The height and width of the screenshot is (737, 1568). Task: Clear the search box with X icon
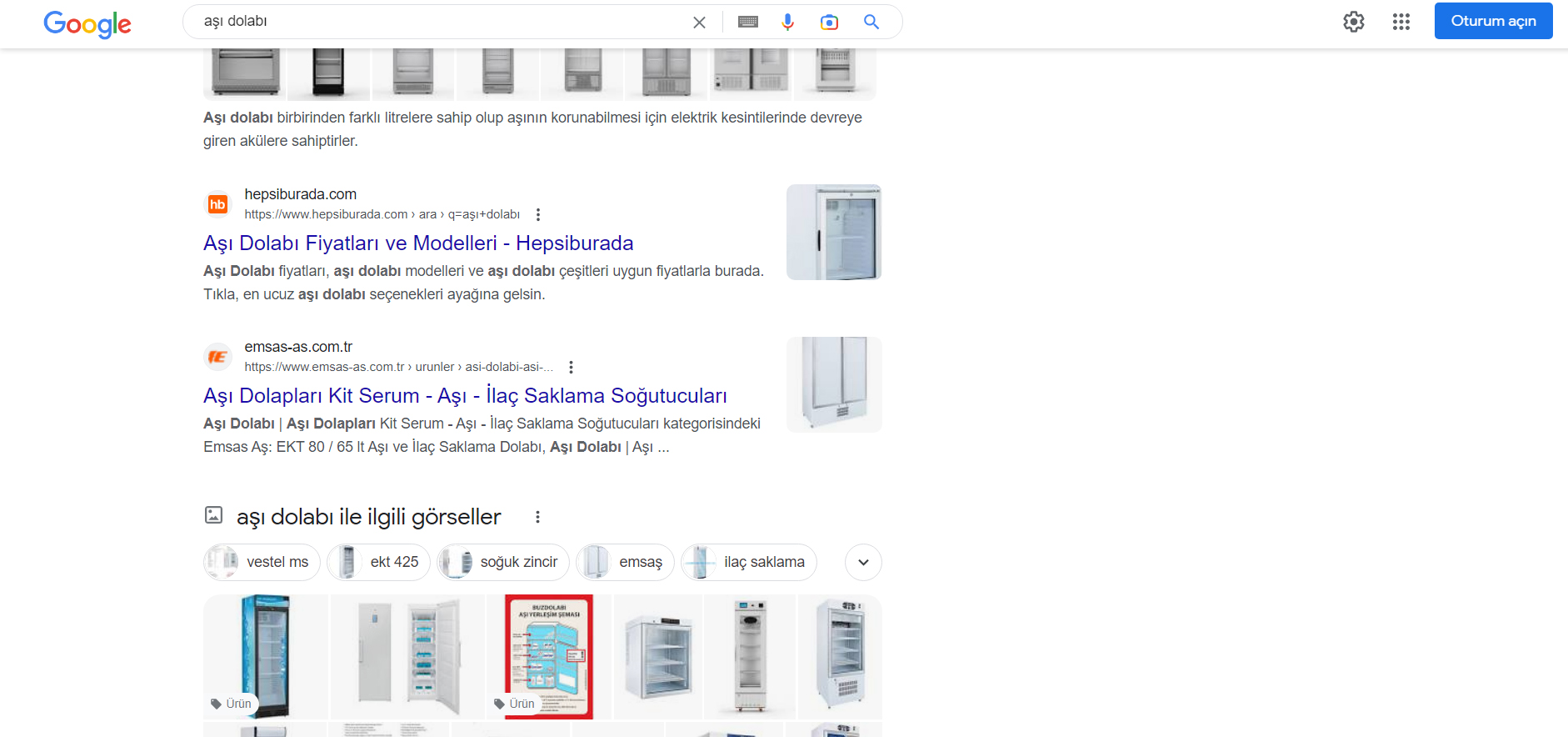tap(699, 23)
